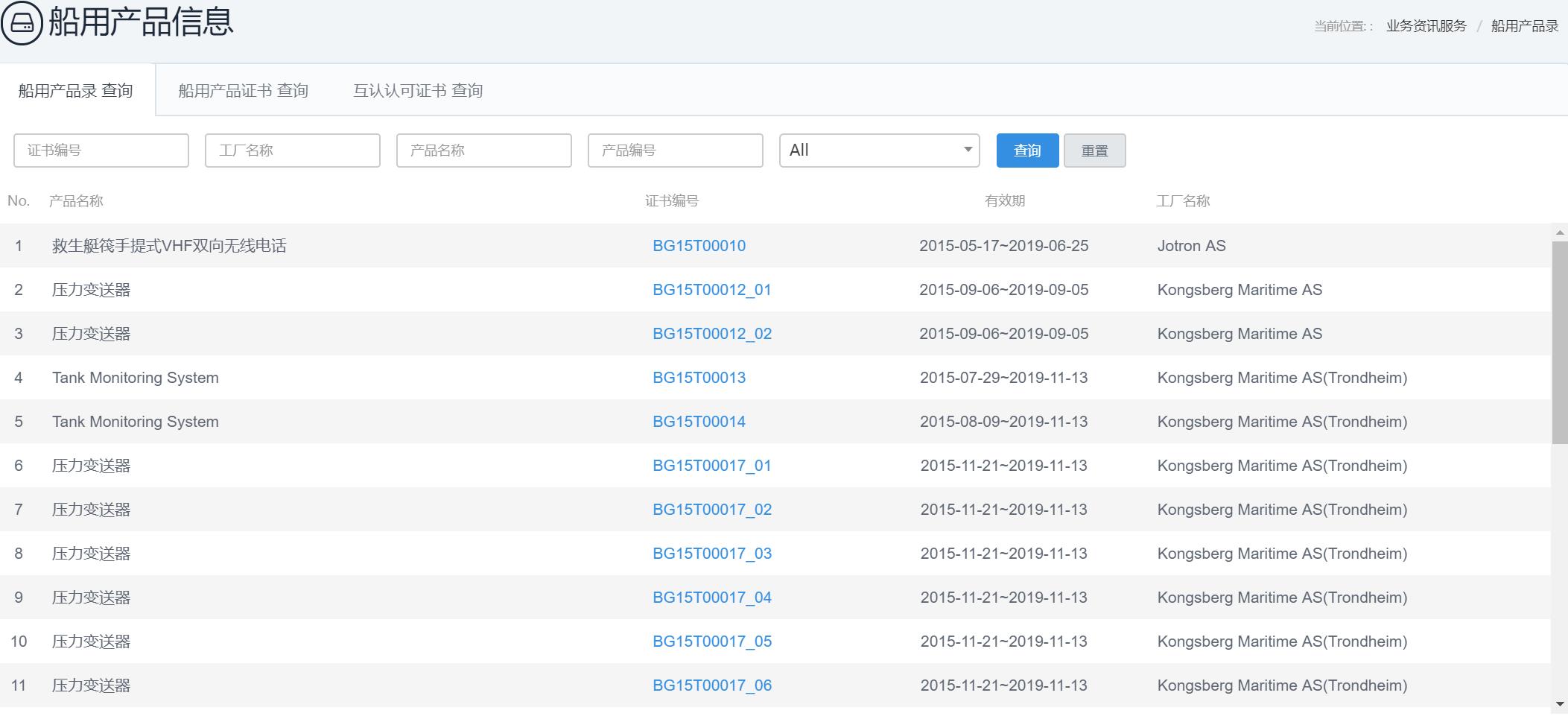The width and height of the screenshot is (1568, 719).
Task: Select the 2015-08-09~2019-11-13 validity cell
Action: [1004, 422]
